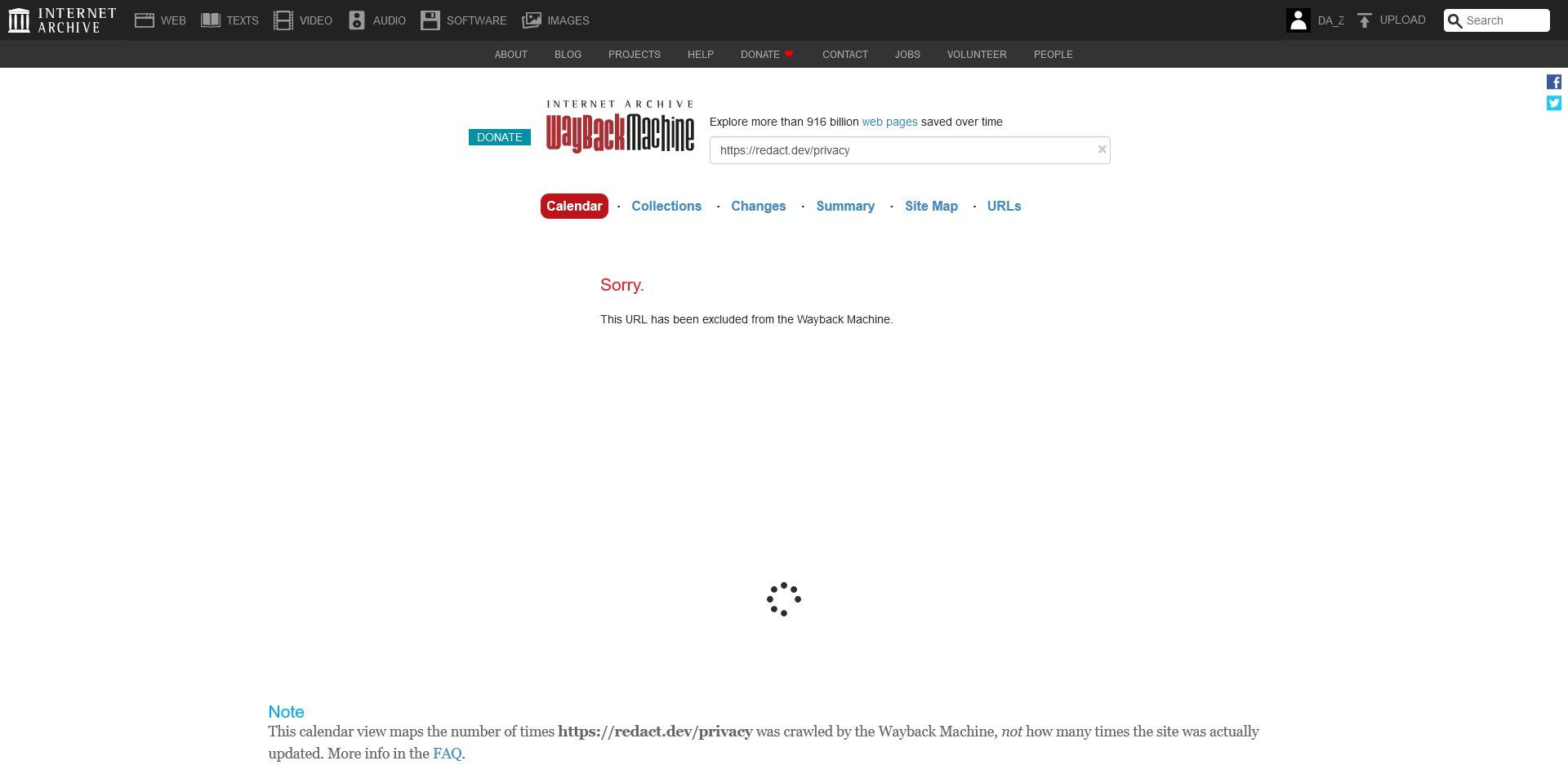This screenshot has width=1568, height=765.
Task: Click the 'Sorry.' heading
Action: (622, 285)
